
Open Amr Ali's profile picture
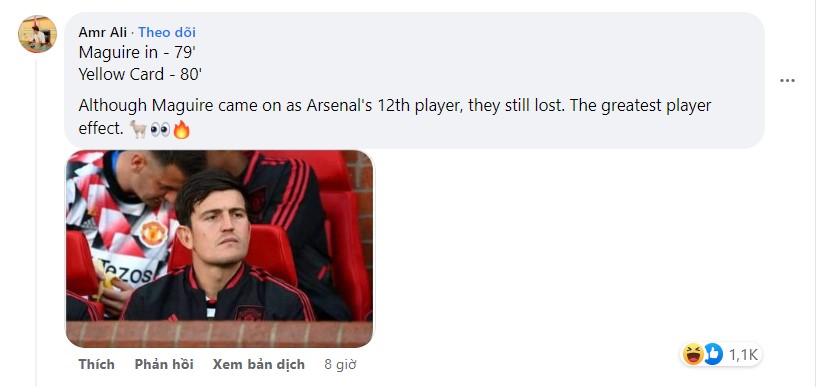pyautogui.click(x=37, y=34)
